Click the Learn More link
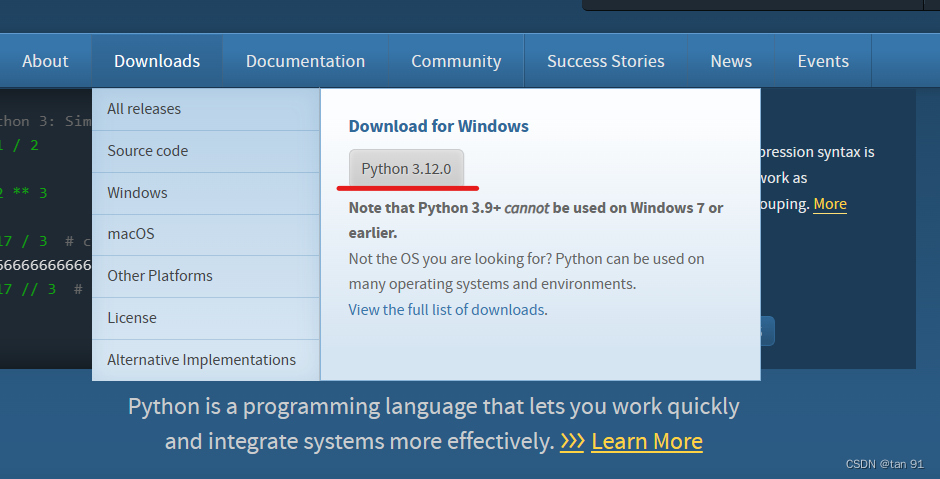This screenshot has width=940, height=479. tap(647, 442)
